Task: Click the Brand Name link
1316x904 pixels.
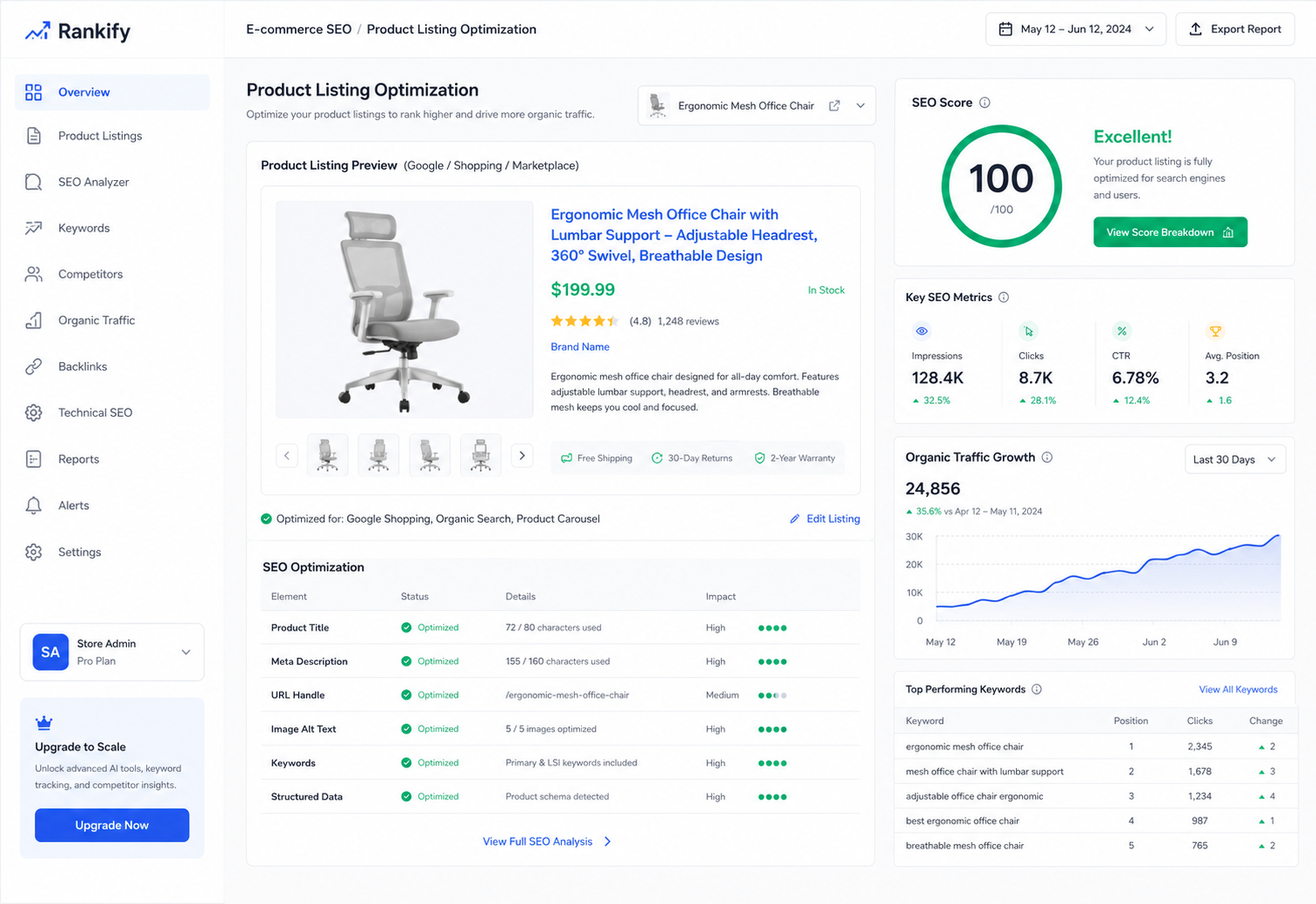Action: (579, 346)
